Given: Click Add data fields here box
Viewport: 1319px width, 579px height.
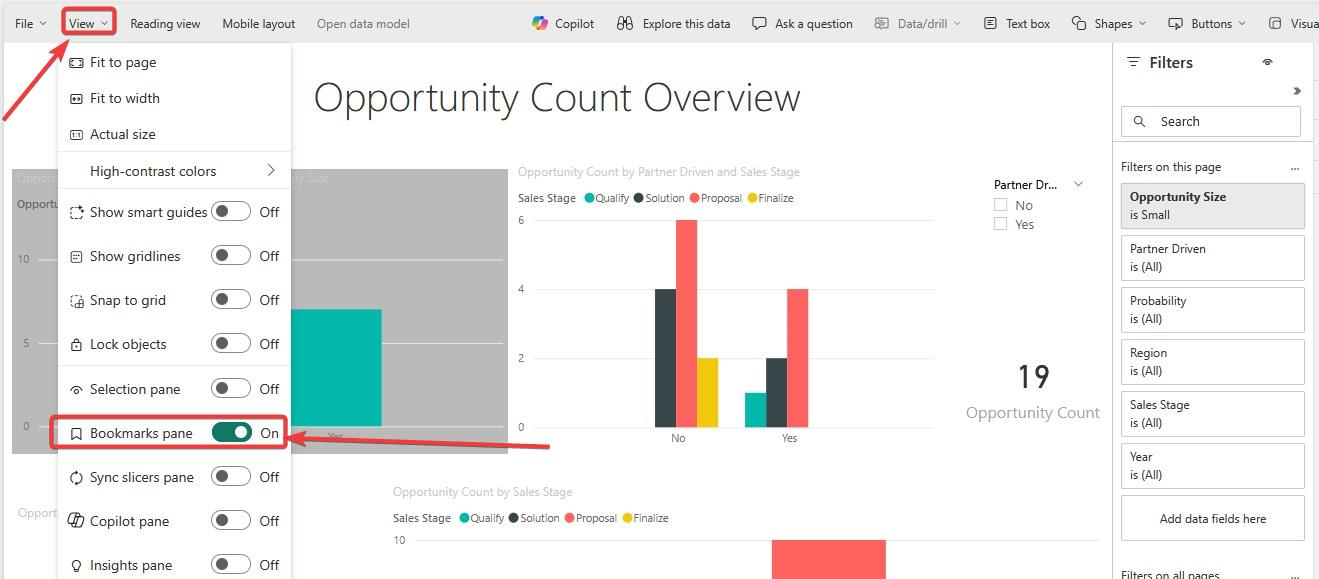Looking at the screenshot, I should coord(1213,518).
